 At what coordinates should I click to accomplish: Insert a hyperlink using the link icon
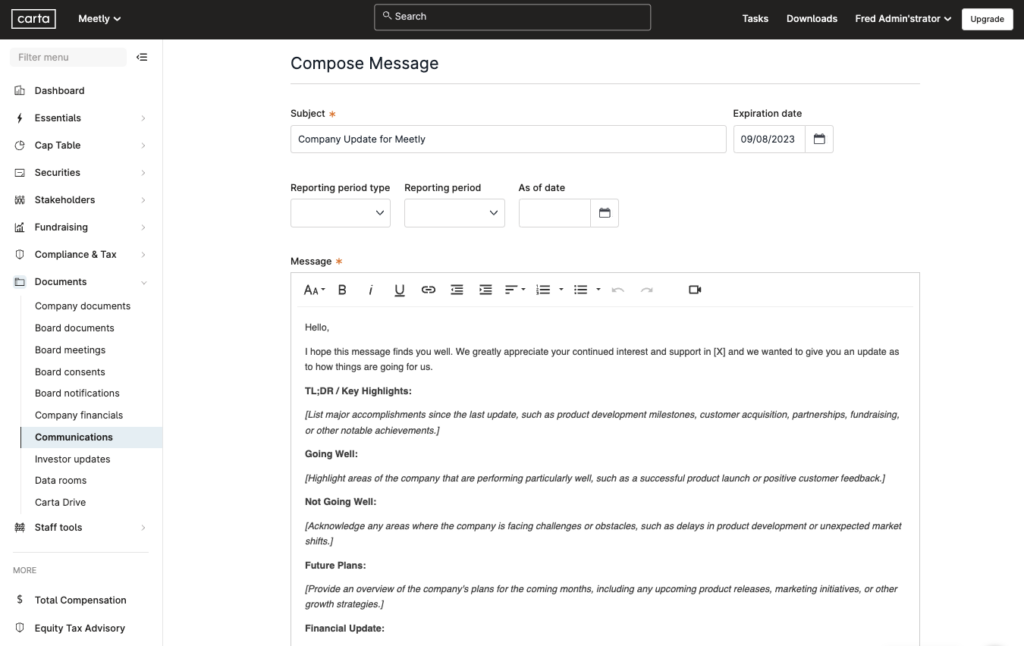(428, 290)
